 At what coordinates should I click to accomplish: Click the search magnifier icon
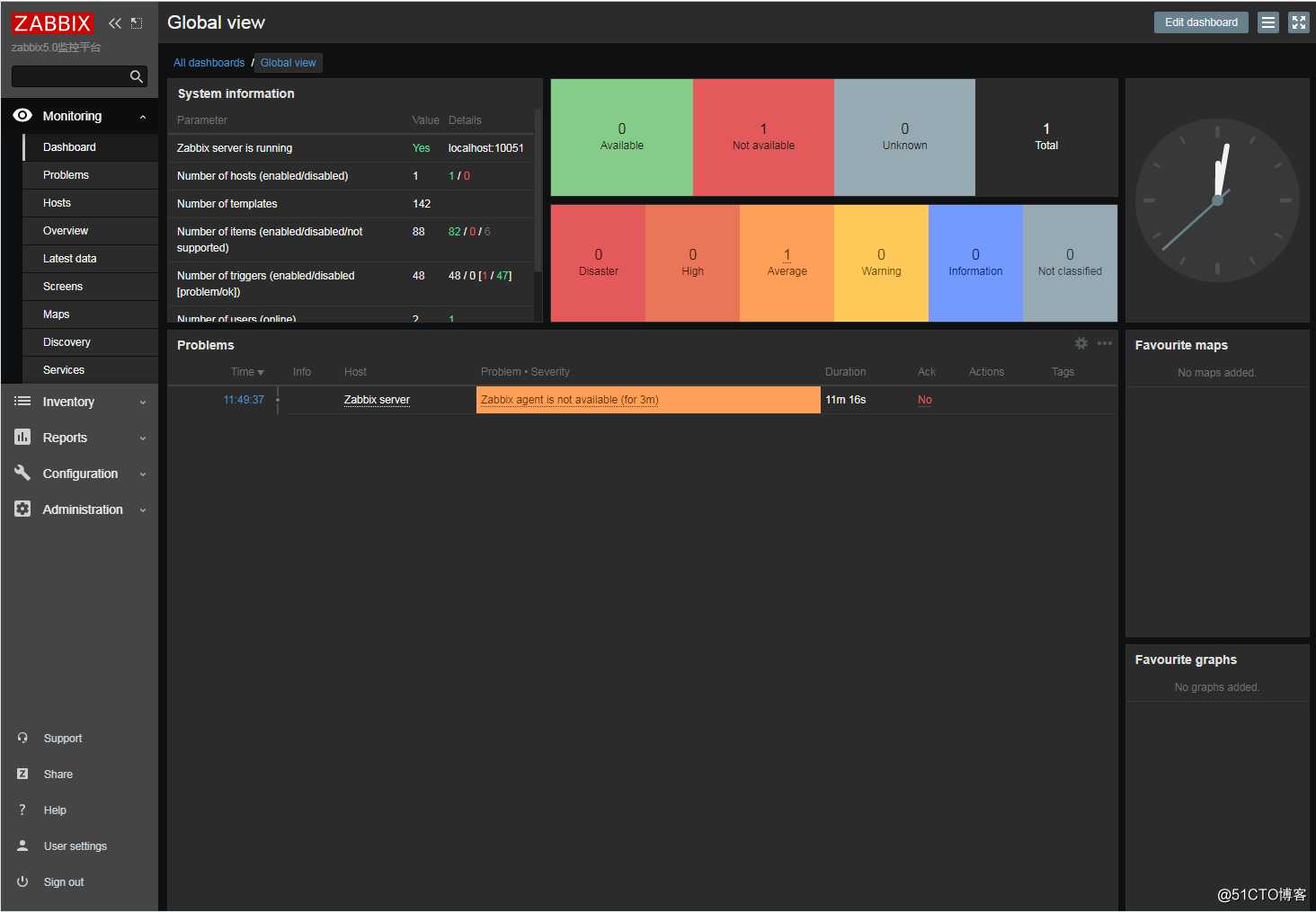(x=137, y=76)
